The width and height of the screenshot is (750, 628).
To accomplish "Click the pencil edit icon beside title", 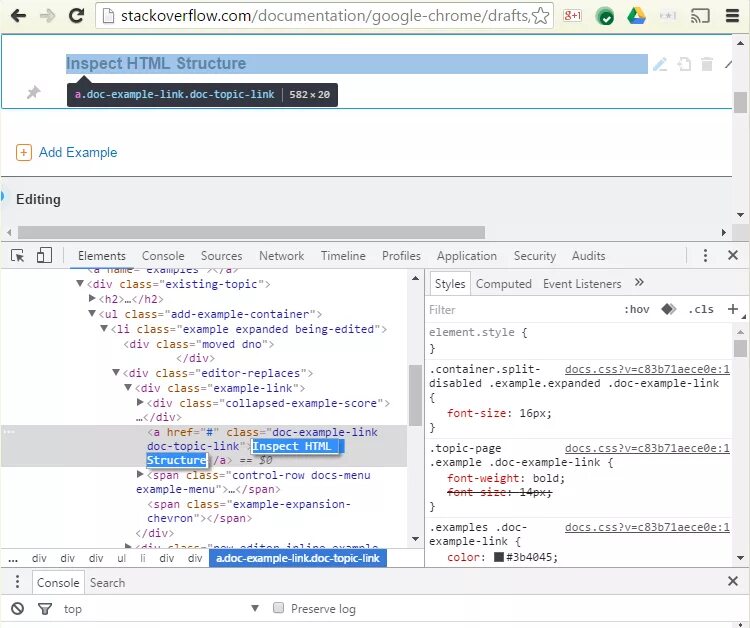I will 660,64.
